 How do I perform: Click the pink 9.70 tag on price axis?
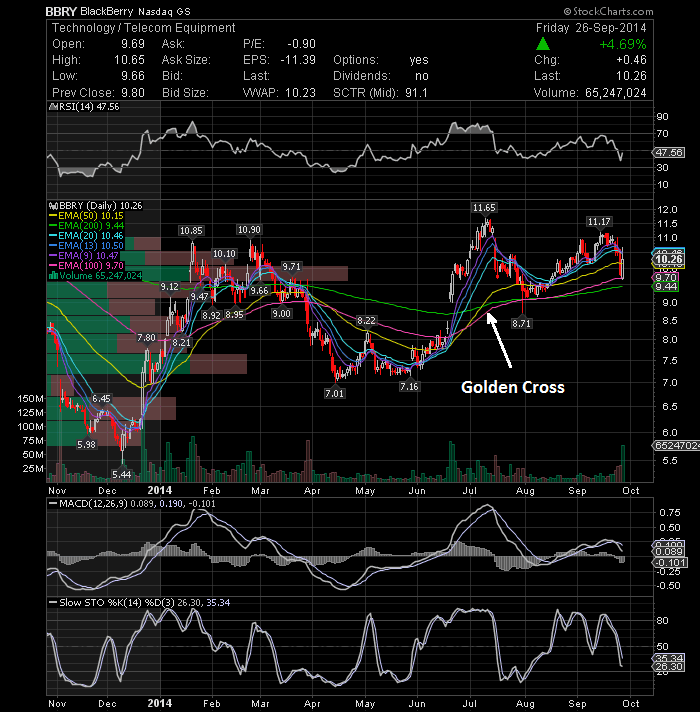666,277
